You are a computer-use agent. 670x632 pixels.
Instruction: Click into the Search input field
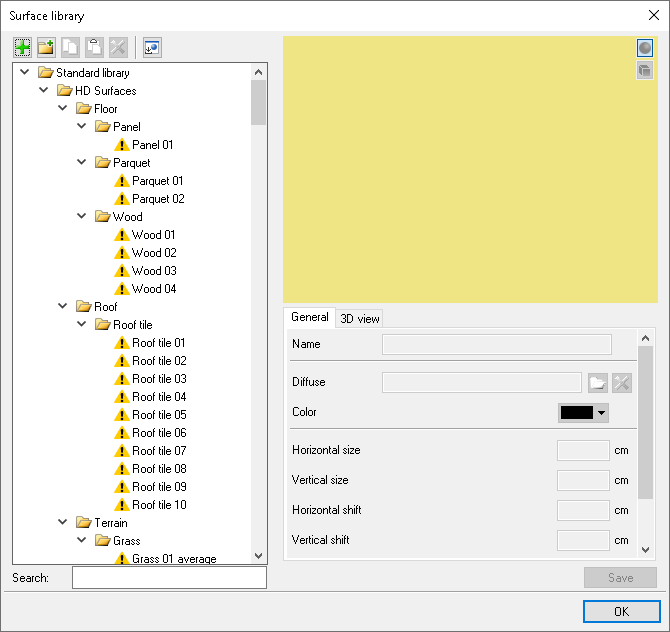[169, 578]
